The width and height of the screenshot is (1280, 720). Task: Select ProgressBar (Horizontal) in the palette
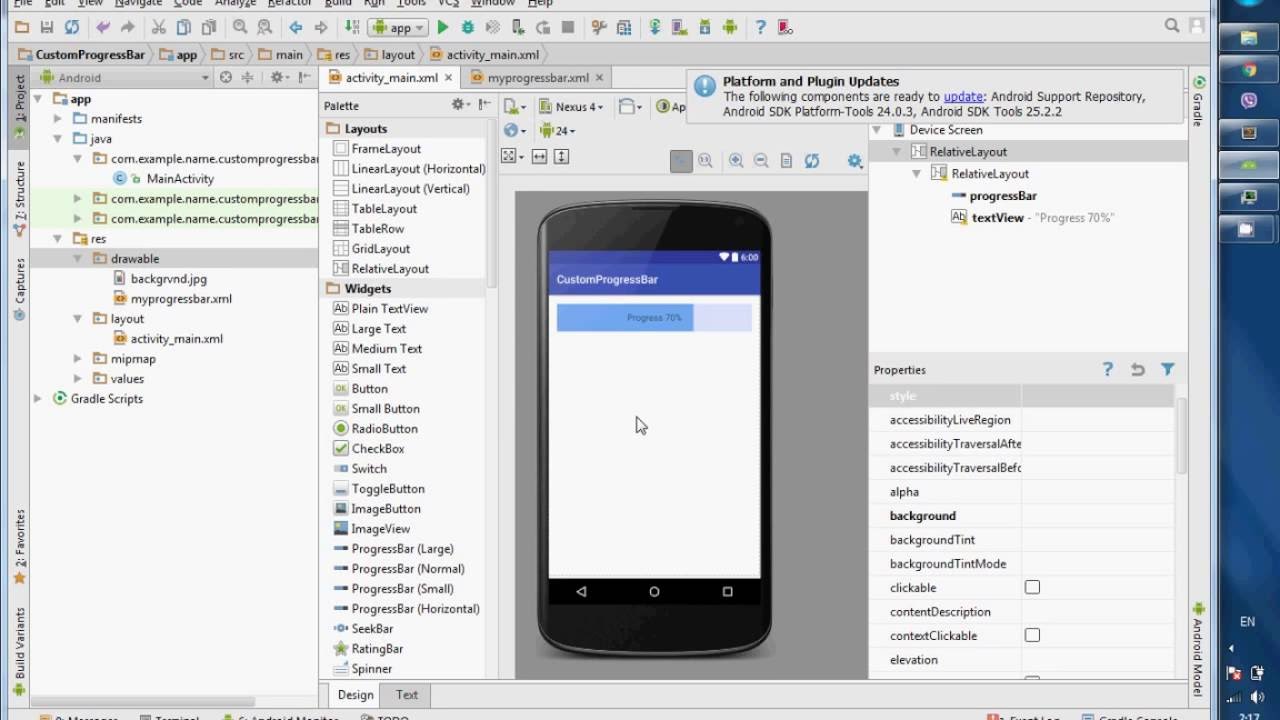tap(415, 608)
